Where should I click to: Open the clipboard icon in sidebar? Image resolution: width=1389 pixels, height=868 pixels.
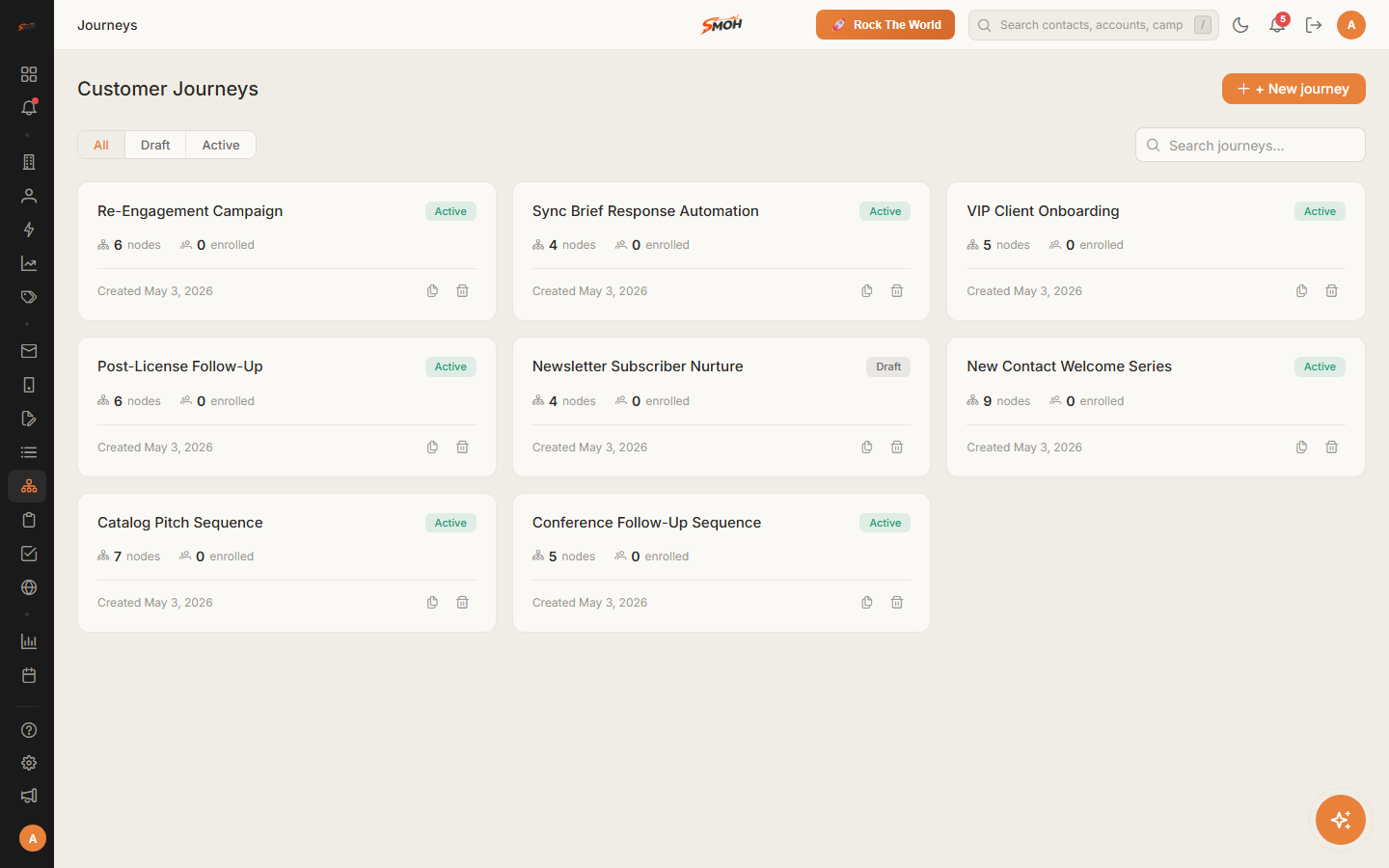(29, 520)
